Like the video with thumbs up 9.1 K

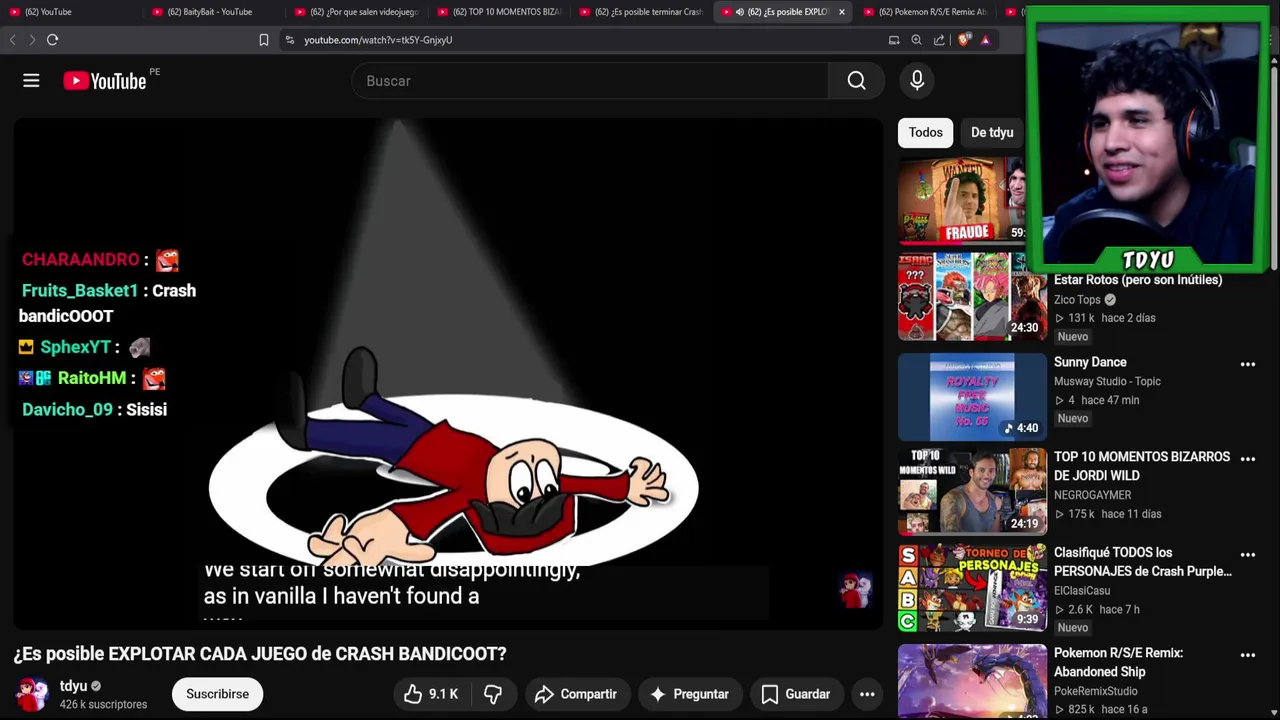tap(431, 694)
